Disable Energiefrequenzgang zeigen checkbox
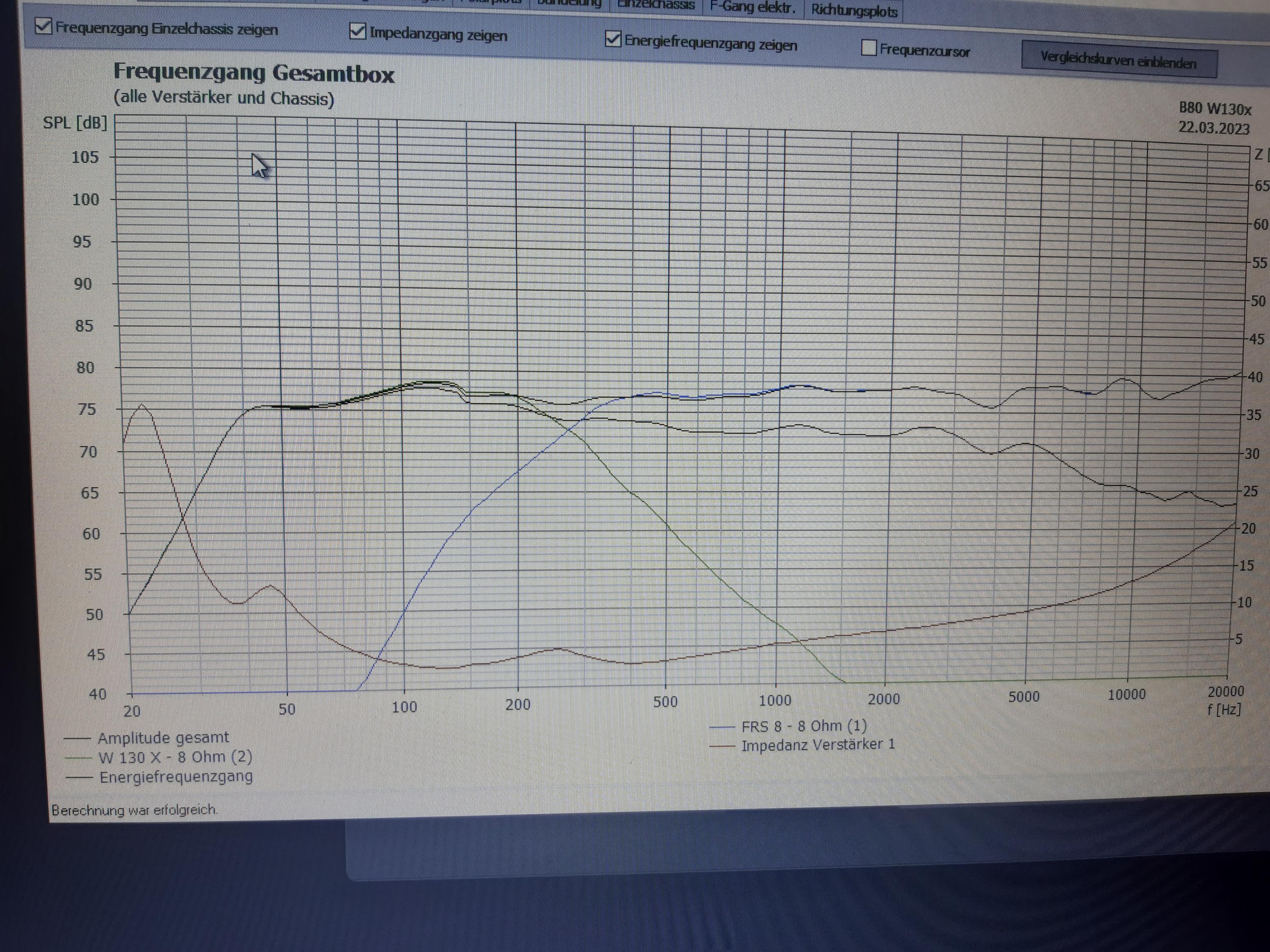Image resolution: width=1270 pixels, height=952 pixels. (x=613, y=40)
